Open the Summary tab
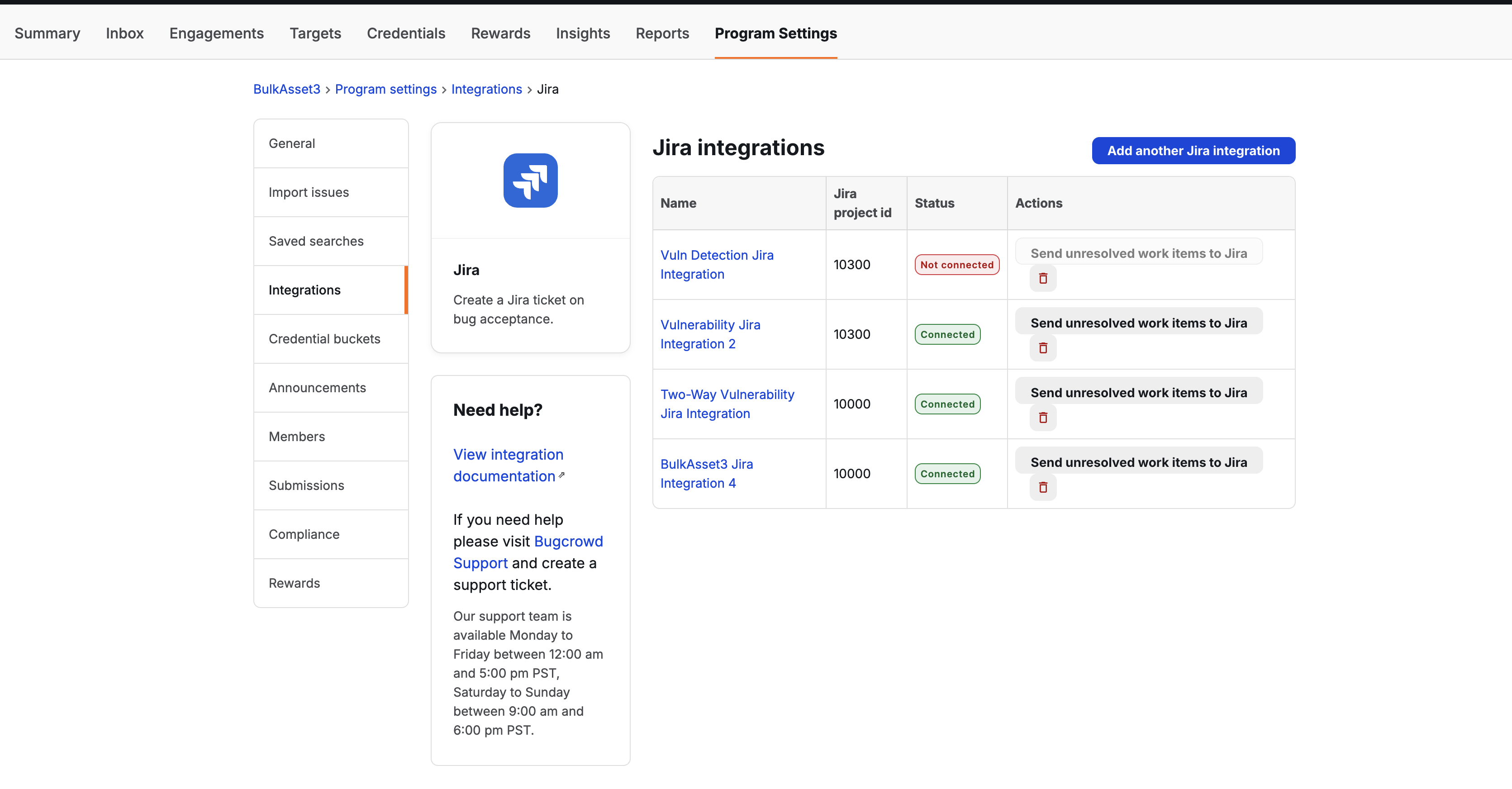Image resolution: width=1512 pixels, height=789 pixels. pos(48,33)
